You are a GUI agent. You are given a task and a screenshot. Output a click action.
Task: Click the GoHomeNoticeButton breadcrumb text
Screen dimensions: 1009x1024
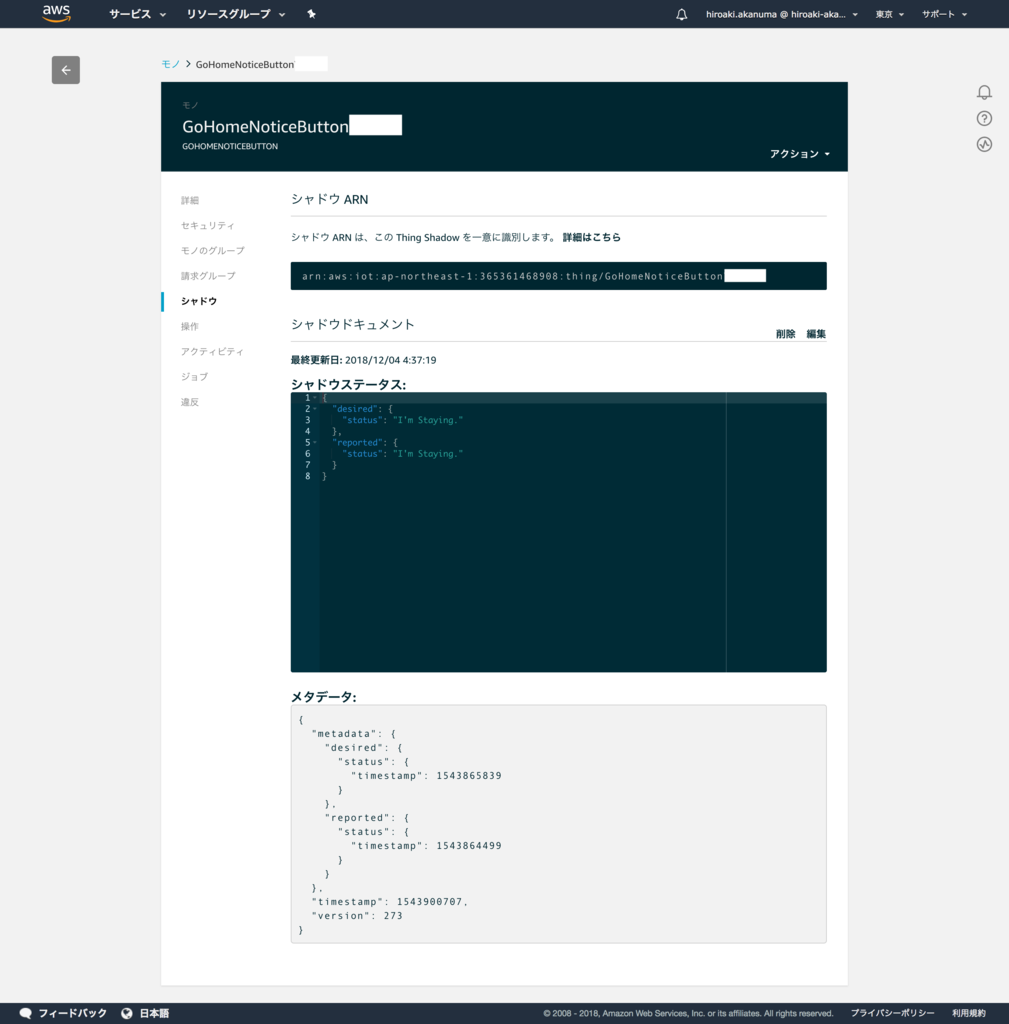point(245,64)
